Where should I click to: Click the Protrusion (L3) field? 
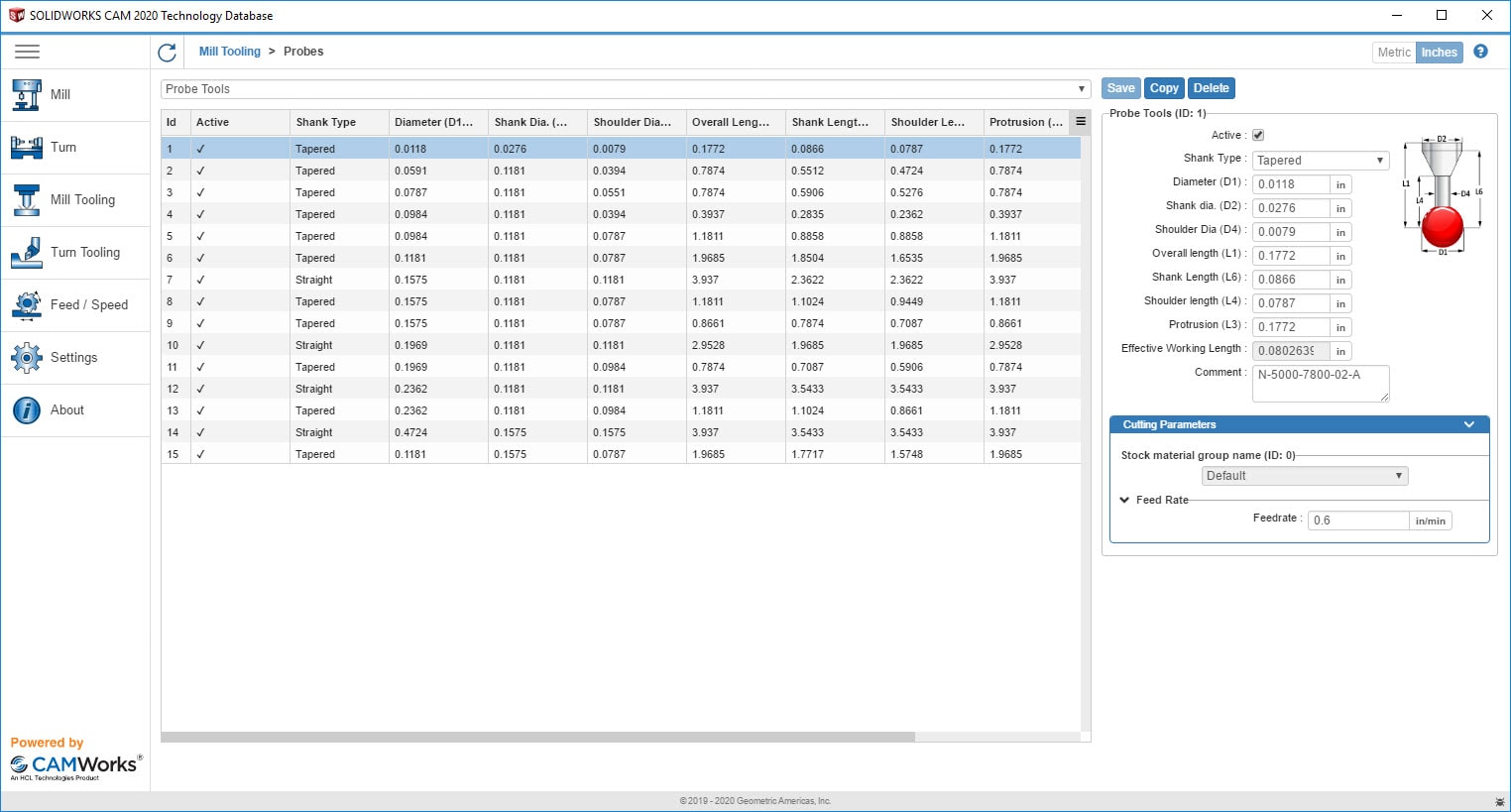[x=1291, y=327]
